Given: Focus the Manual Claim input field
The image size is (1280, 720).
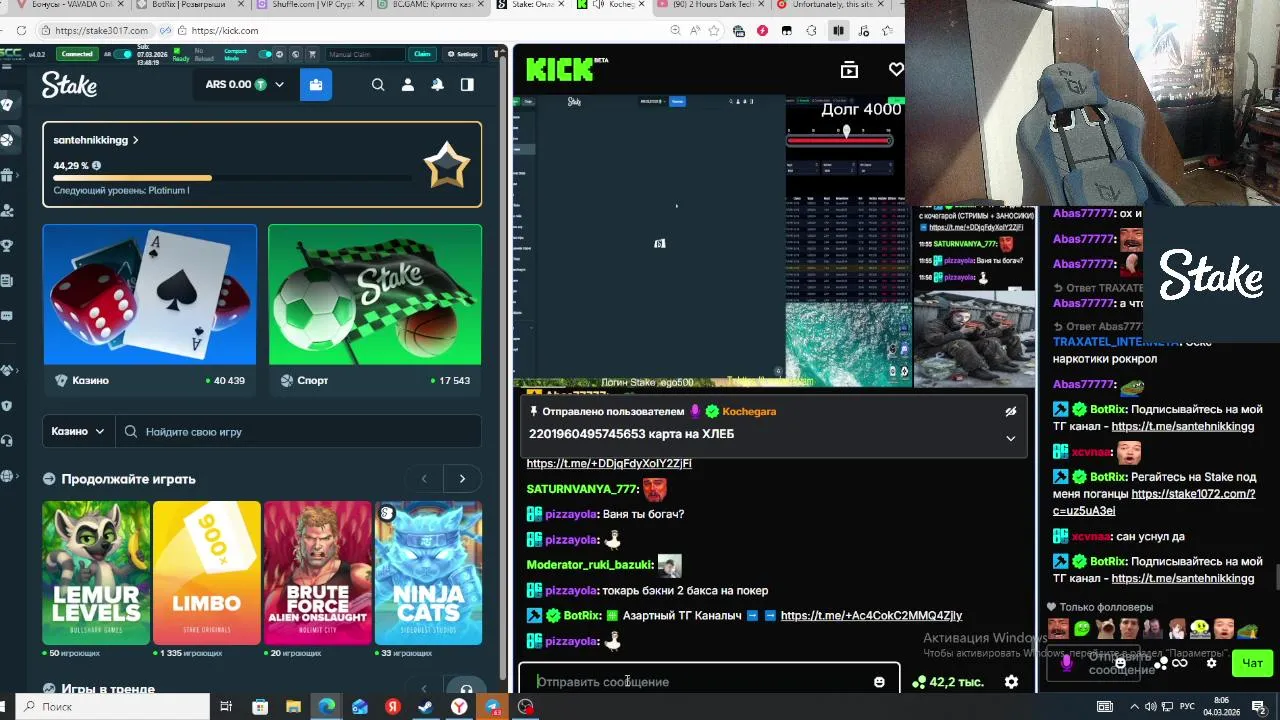Looking at the screenshot, I should click(365, 54).
